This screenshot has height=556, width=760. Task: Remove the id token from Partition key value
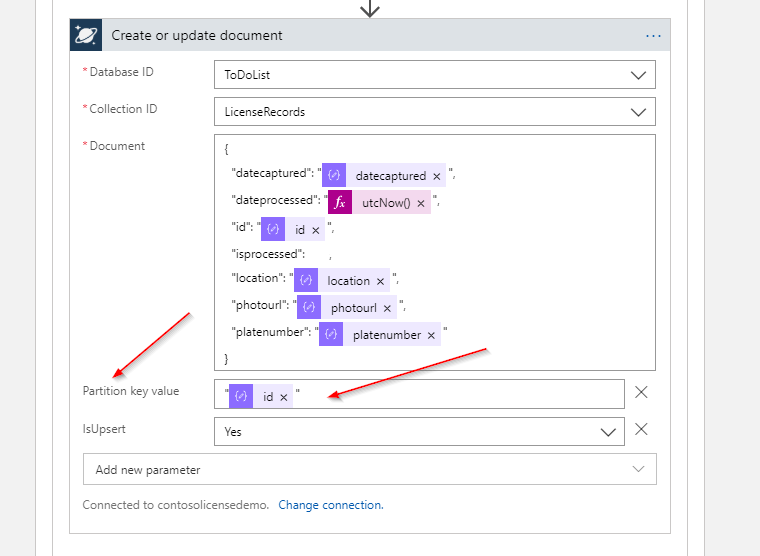coord(284,397)
